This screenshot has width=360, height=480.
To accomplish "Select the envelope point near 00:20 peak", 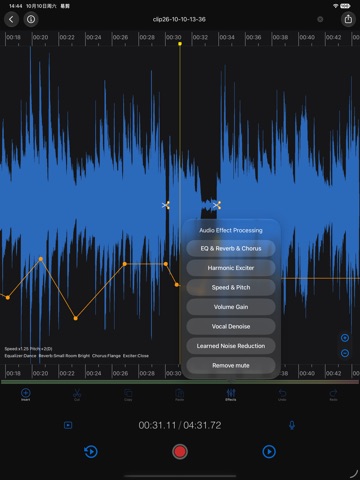I will point(41,259).
